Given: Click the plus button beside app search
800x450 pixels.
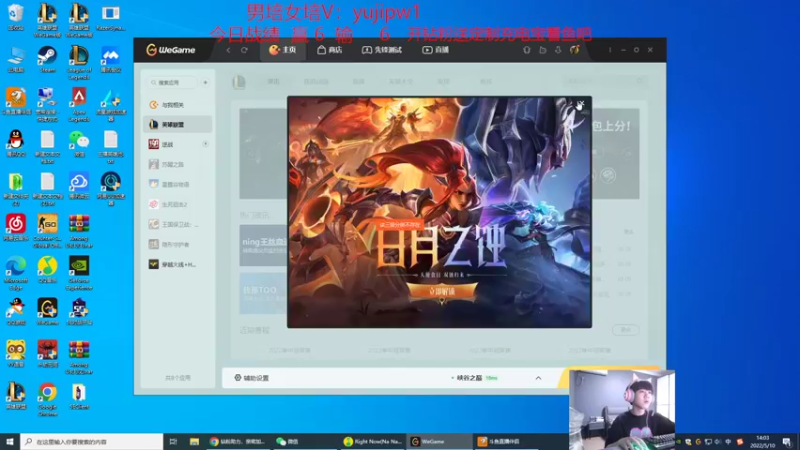Looking at the screenshot, I should coord(205,82).
